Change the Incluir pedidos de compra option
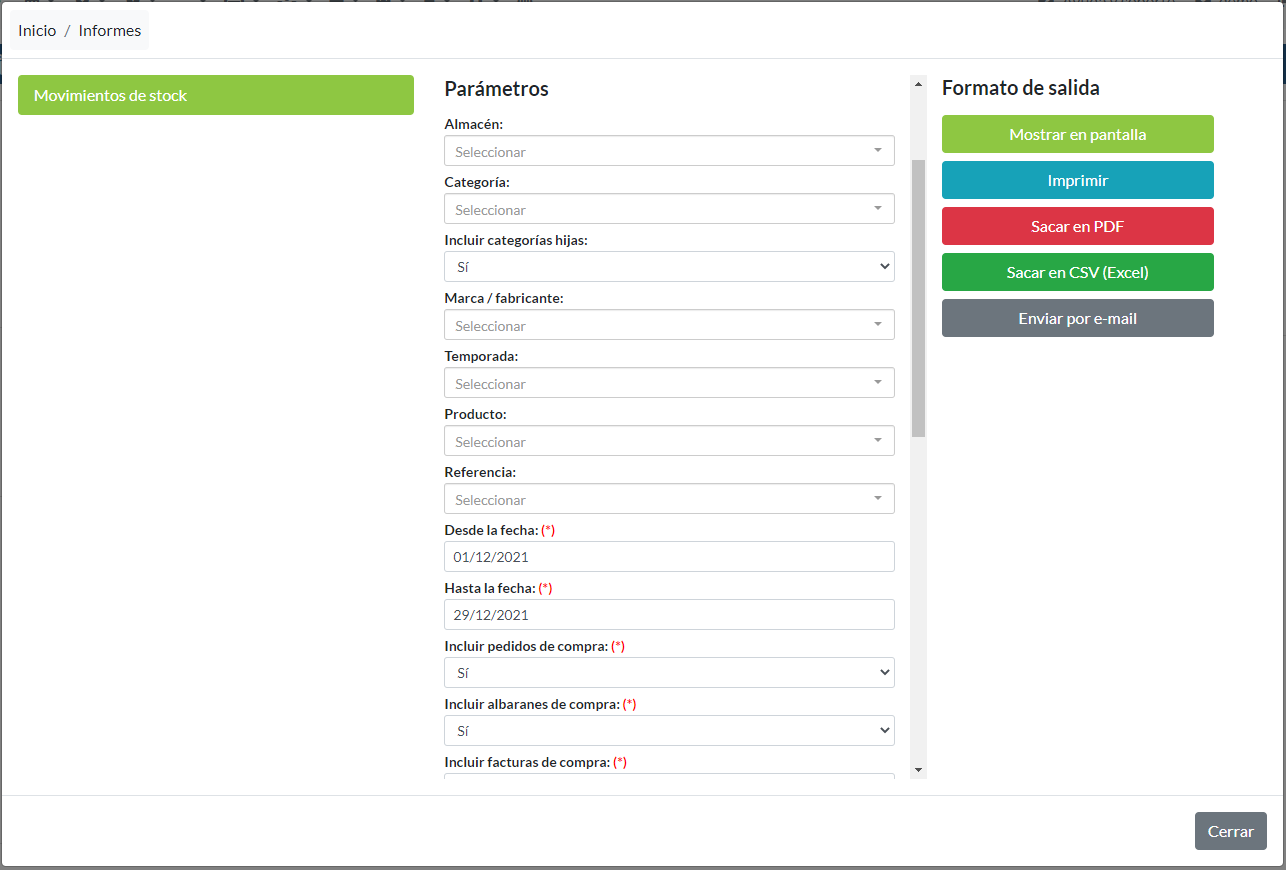The width and height of the screenshot is (1286, 870). click(668, 673)
